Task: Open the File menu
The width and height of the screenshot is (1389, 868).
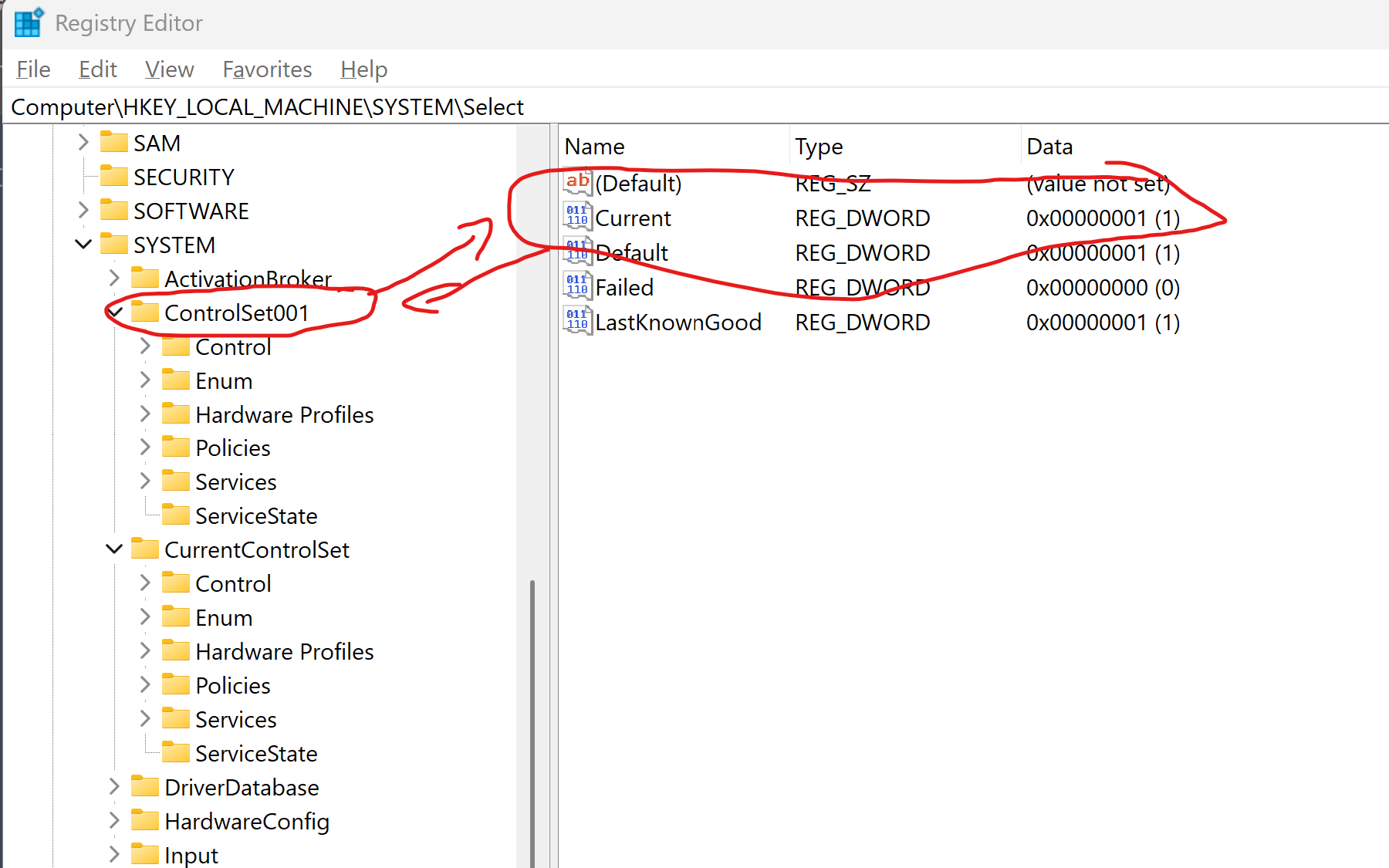Action: pos(32,69)
